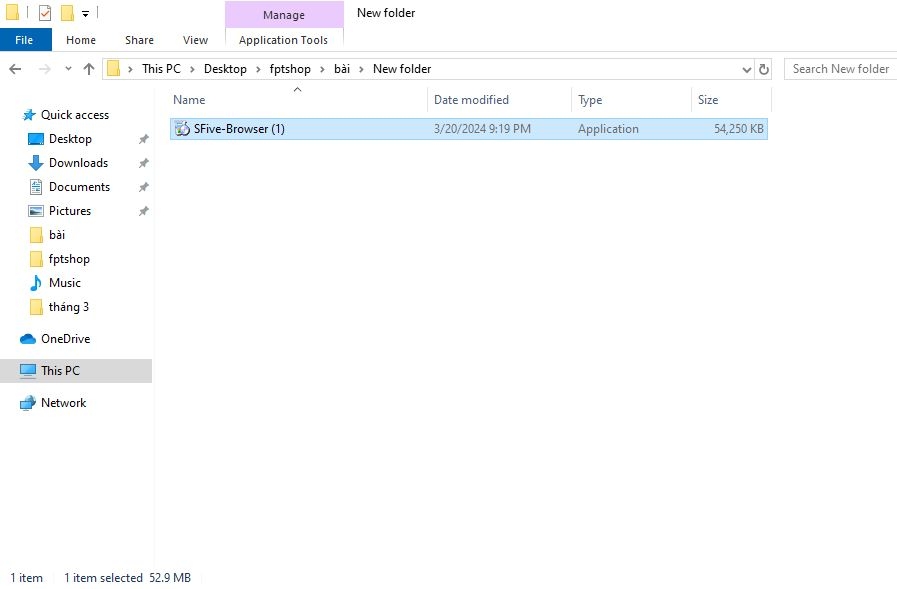Open the Share ribbon tab
The width and height of the screenshot is (897, 589).
click(139, 40)
